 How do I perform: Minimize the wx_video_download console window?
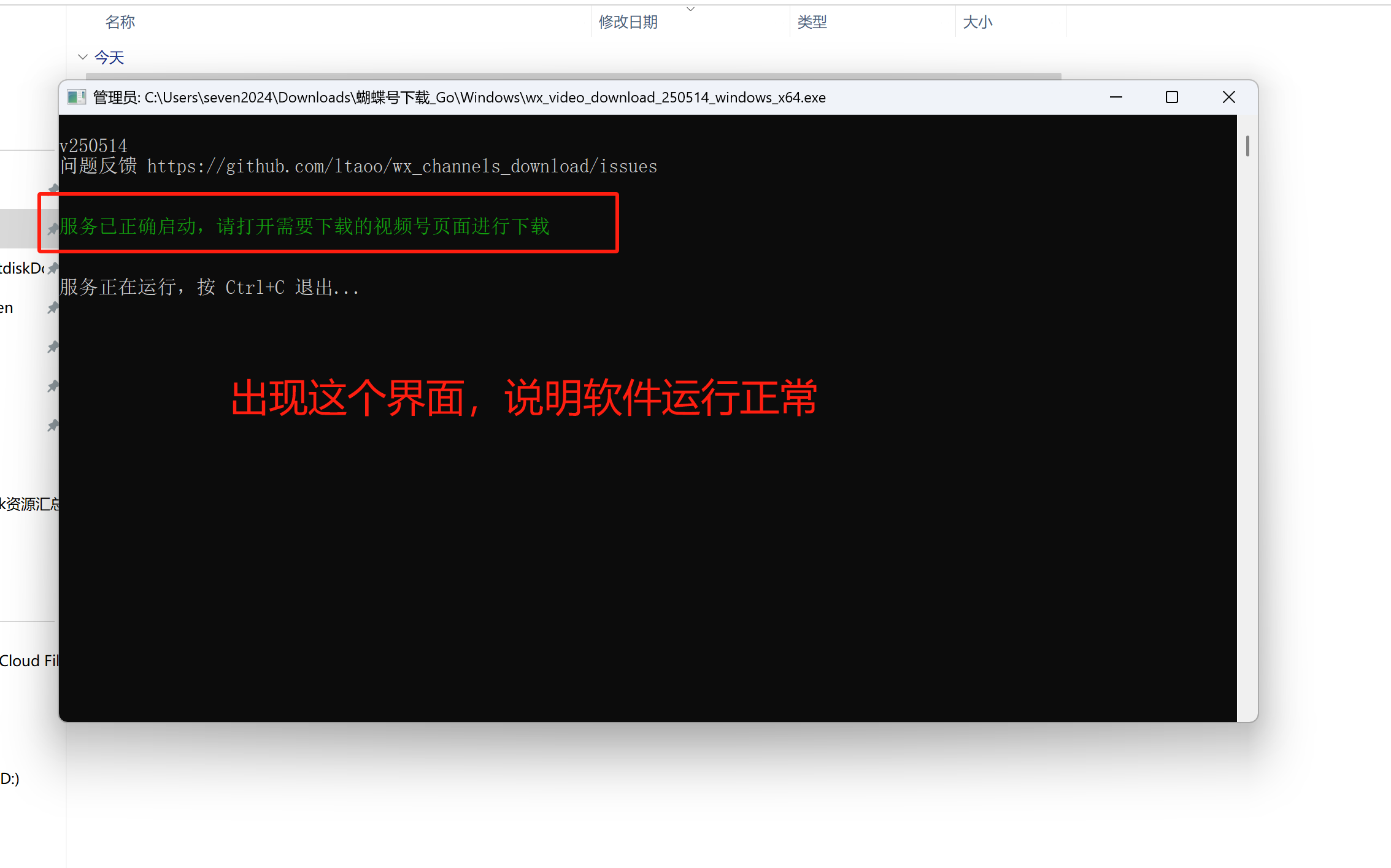click(1116, 98)
